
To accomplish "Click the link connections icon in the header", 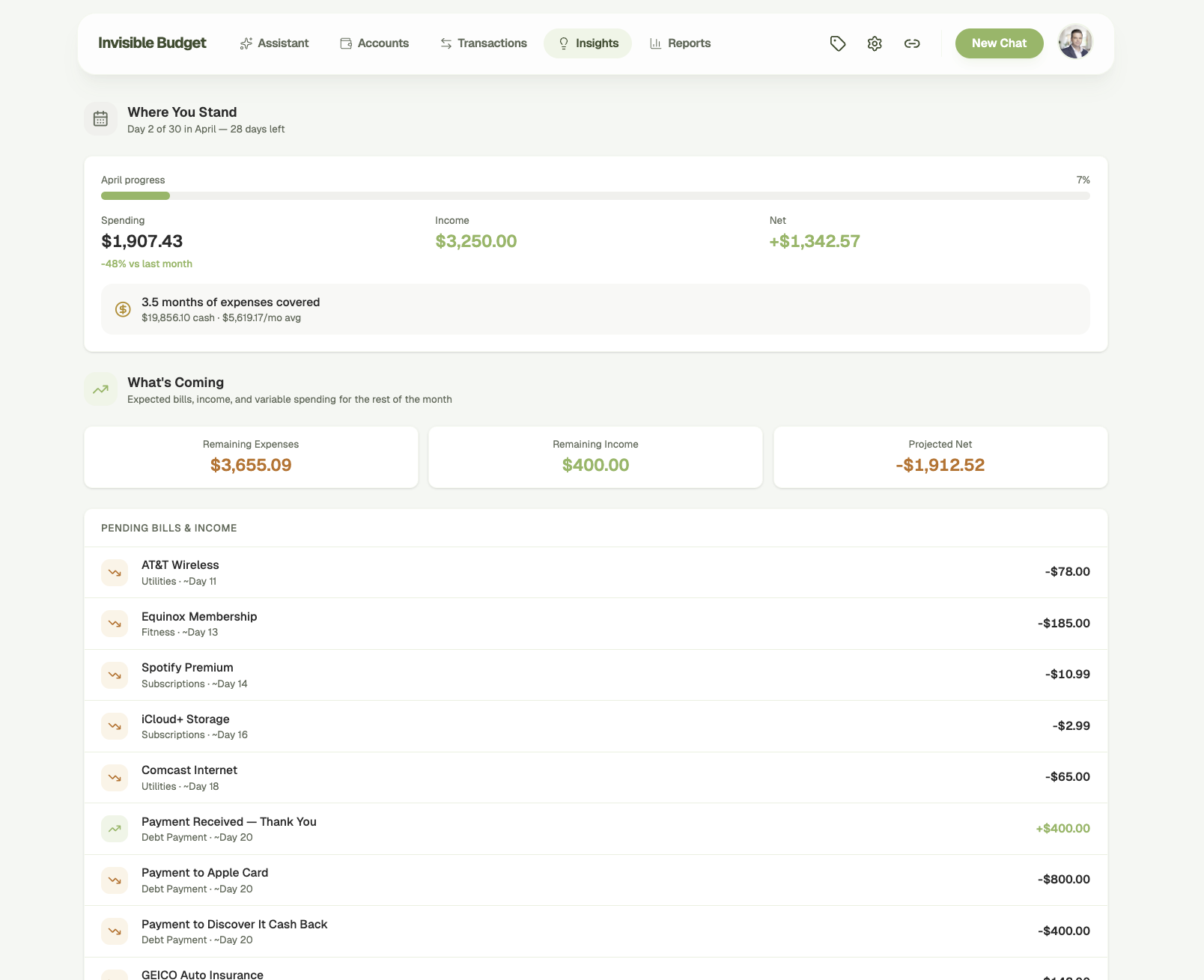I will tap(912, 43).
